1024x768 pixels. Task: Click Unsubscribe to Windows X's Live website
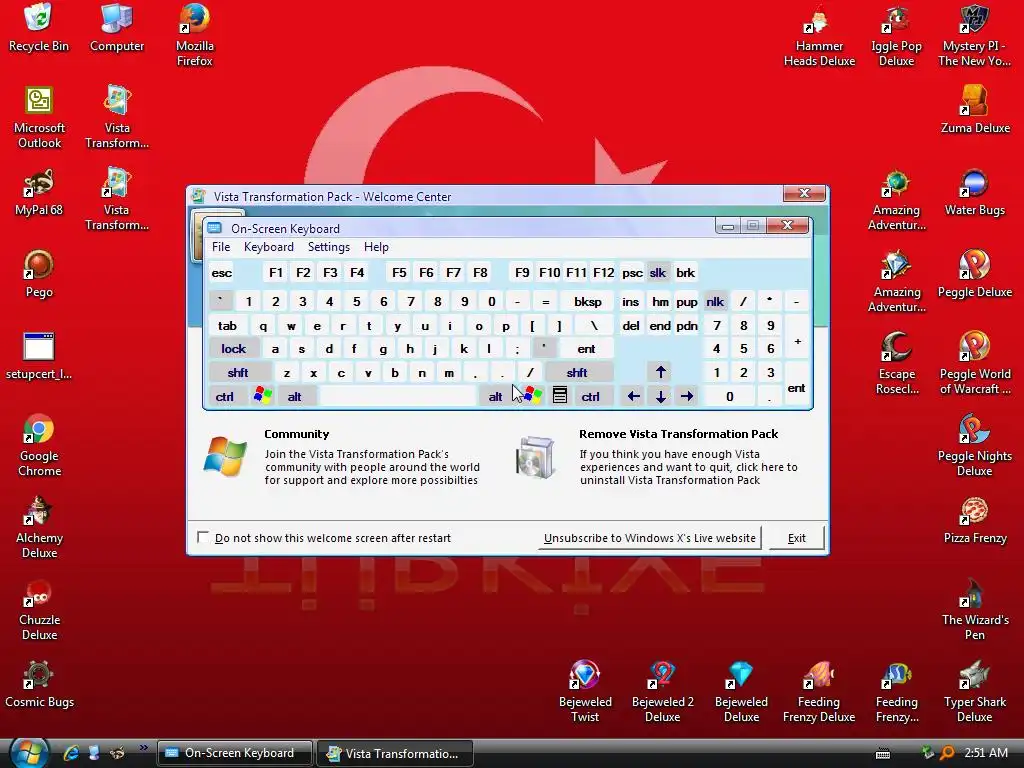click(649, 537)
